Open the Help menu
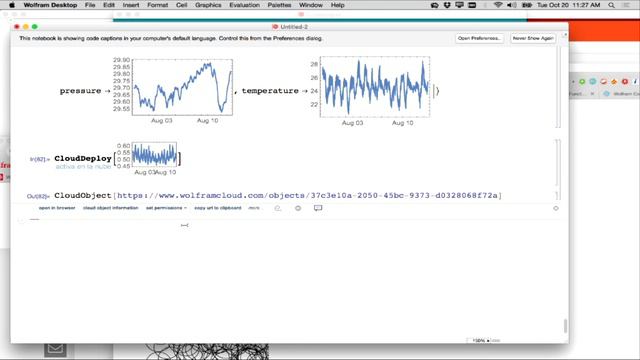Screen dimensions: 640x360 coord(337,5)
